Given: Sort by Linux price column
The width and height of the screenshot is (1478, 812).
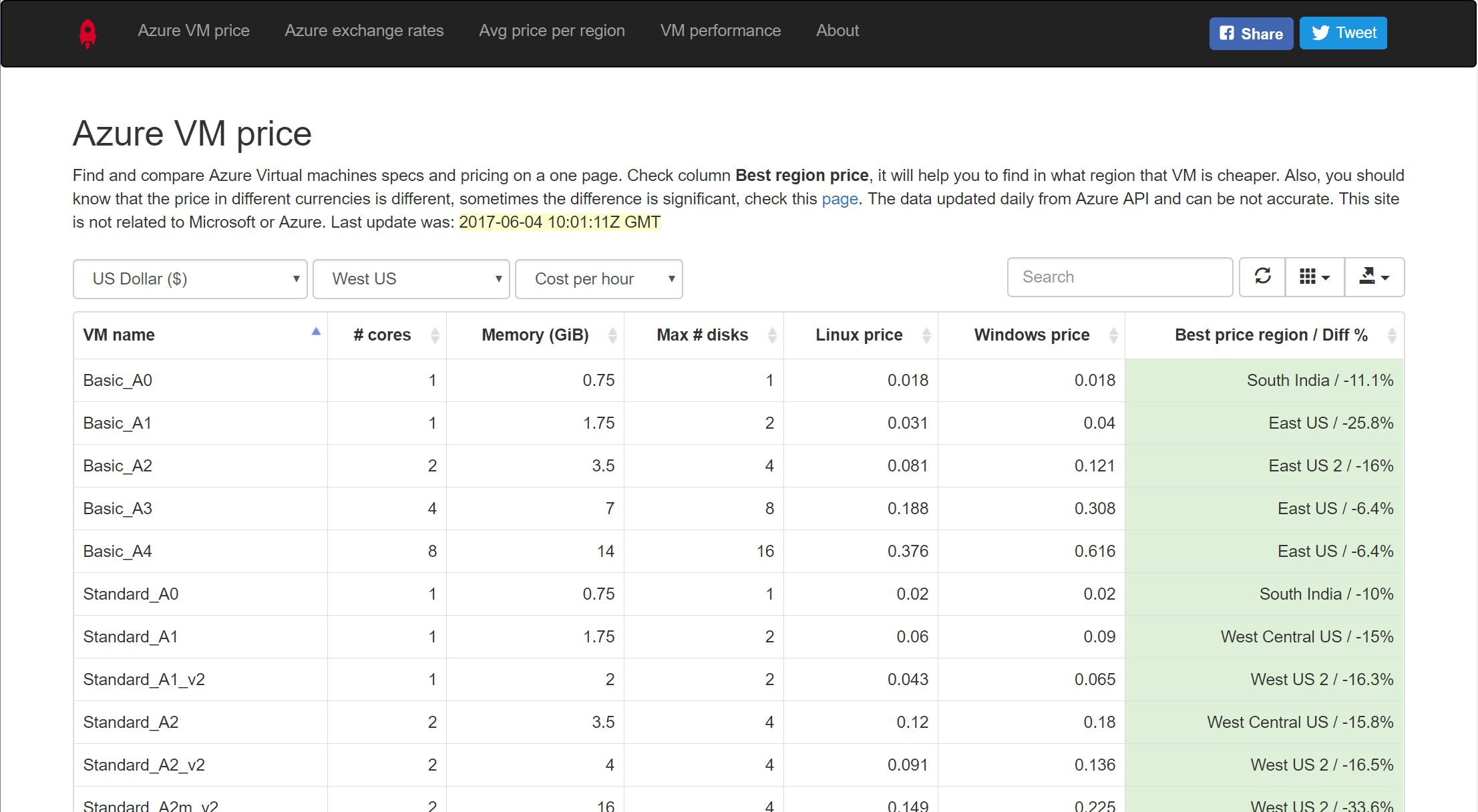Looking at the screenshot, I should pos(860,335).
